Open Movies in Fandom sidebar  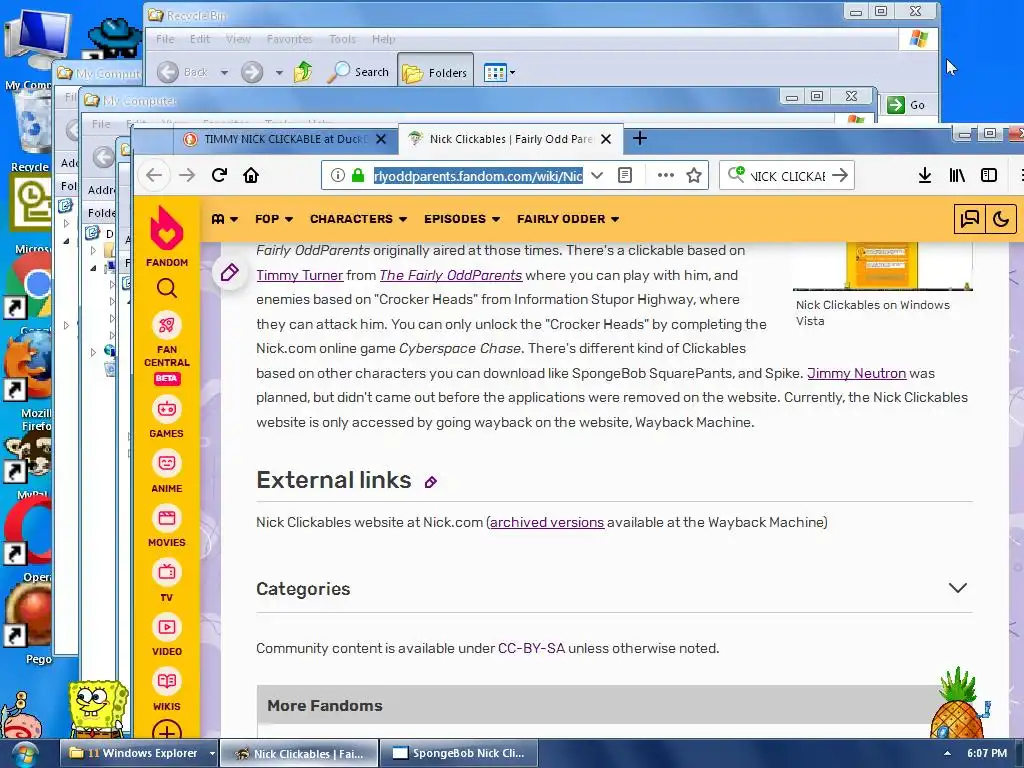click(x=167, y=526)
